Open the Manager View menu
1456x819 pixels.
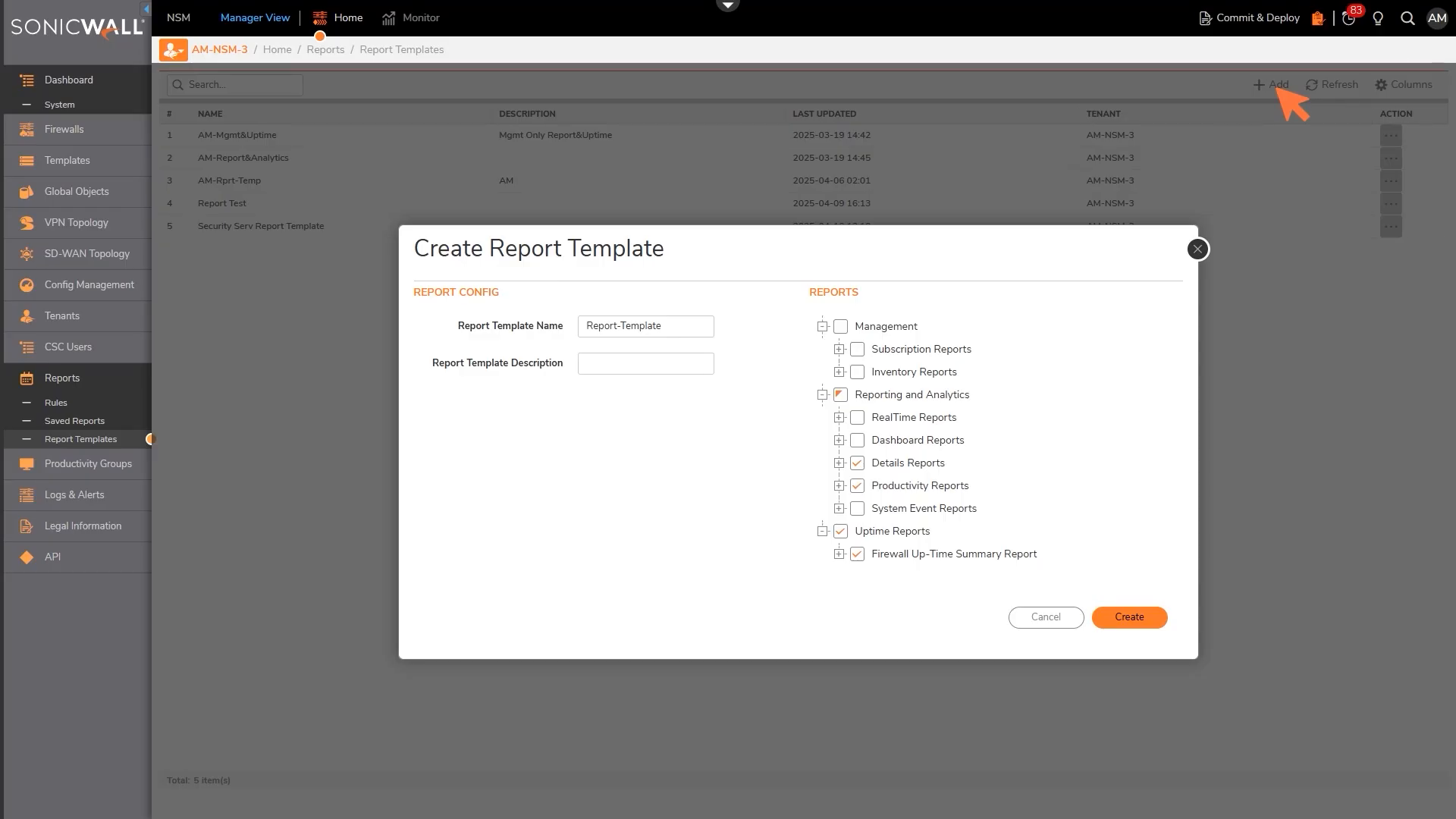[x=255, y=17]
